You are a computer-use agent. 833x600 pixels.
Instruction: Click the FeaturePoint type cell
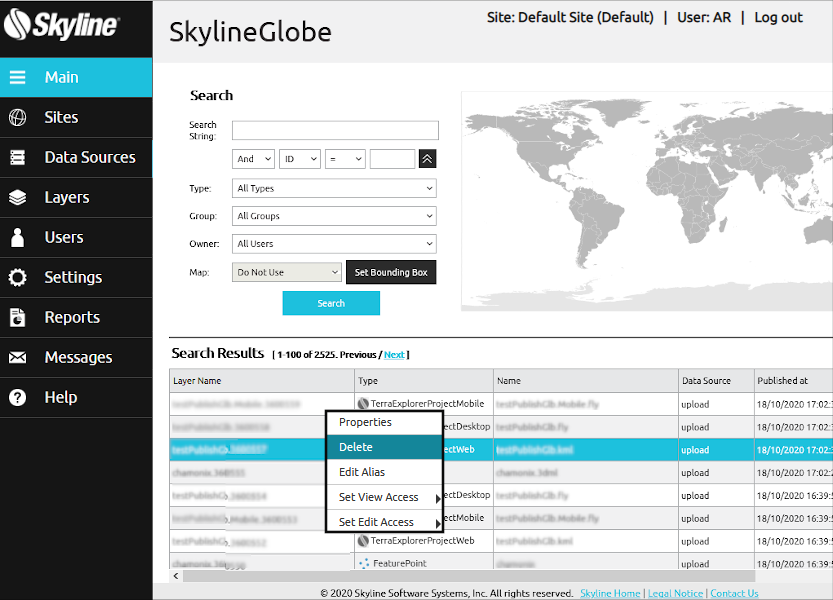pyautogui.click(x=424, y=563)
